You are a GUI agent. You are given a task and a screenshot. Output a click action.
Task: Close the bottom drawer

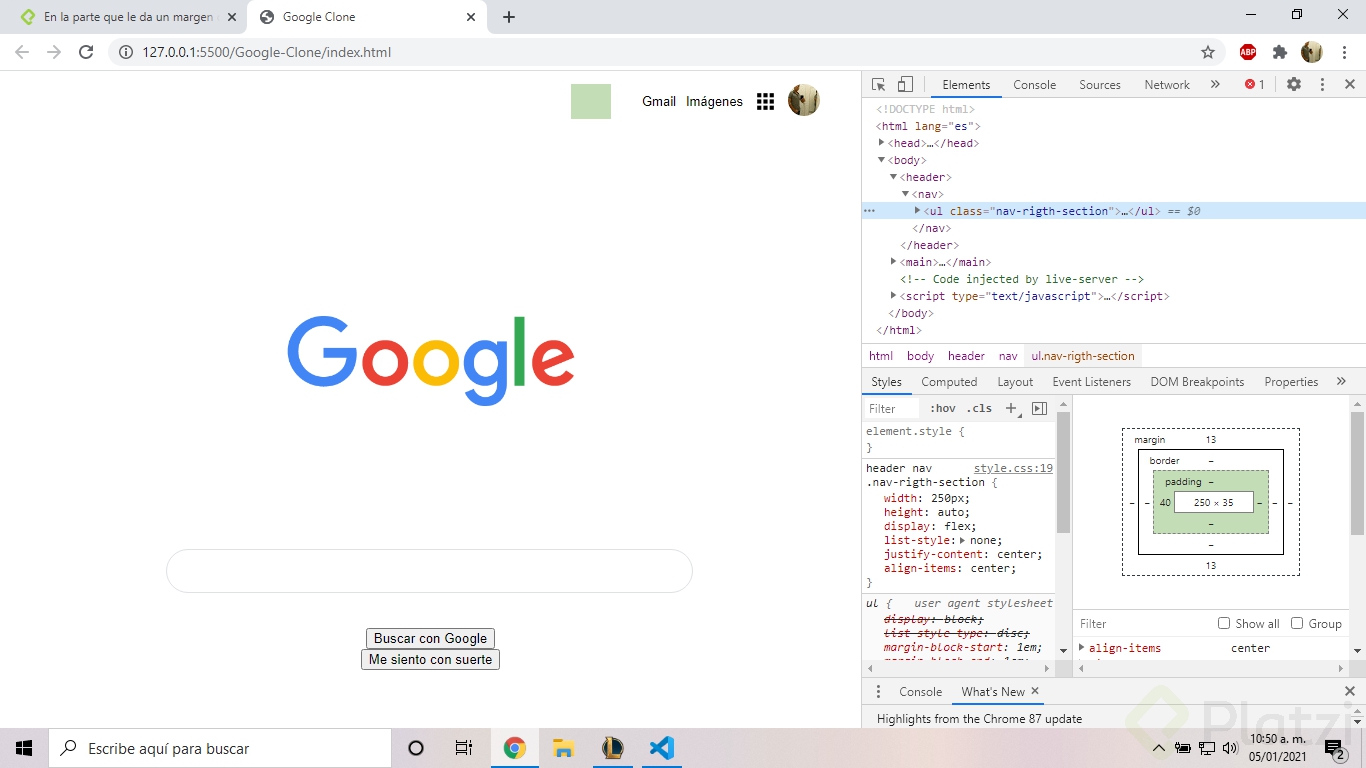[1349, 692]
